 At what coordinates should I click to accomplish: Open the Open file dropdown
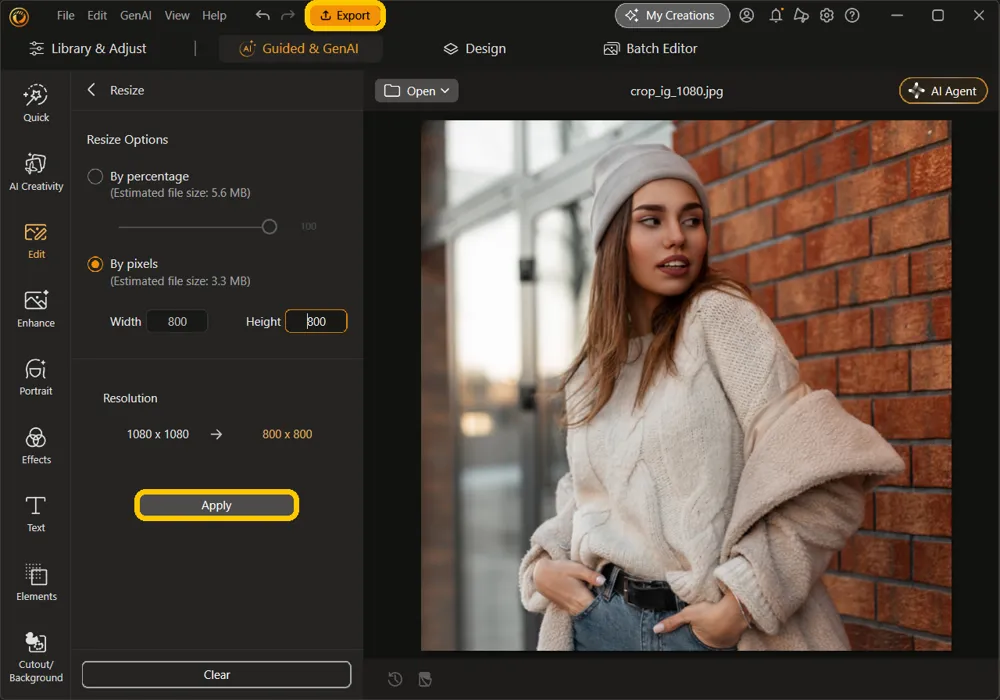coord(416,91)
